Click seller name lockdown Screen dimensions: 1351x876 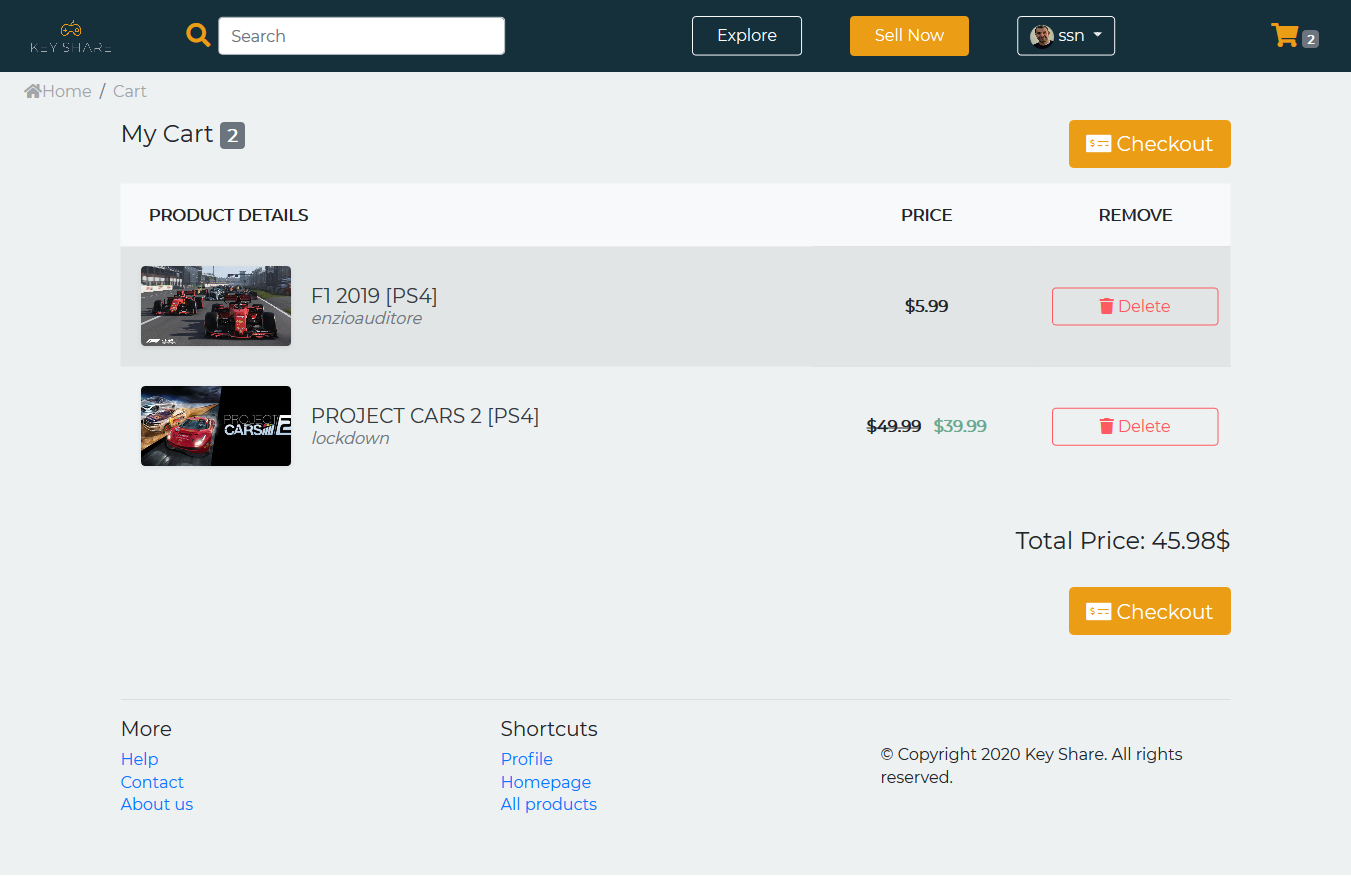click(x=350, y=439)
